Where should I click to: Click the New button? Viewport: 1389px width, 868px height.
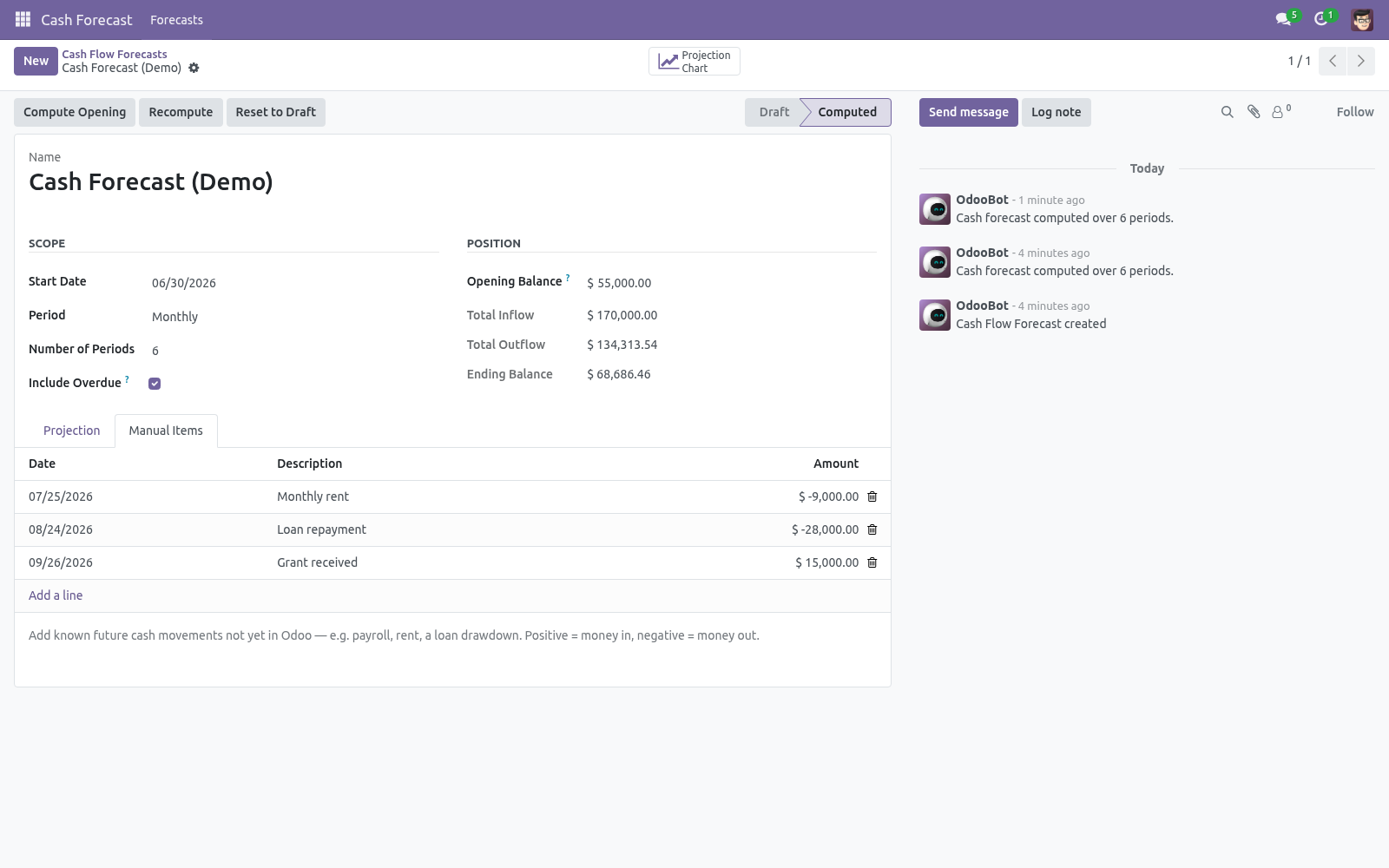36,61
